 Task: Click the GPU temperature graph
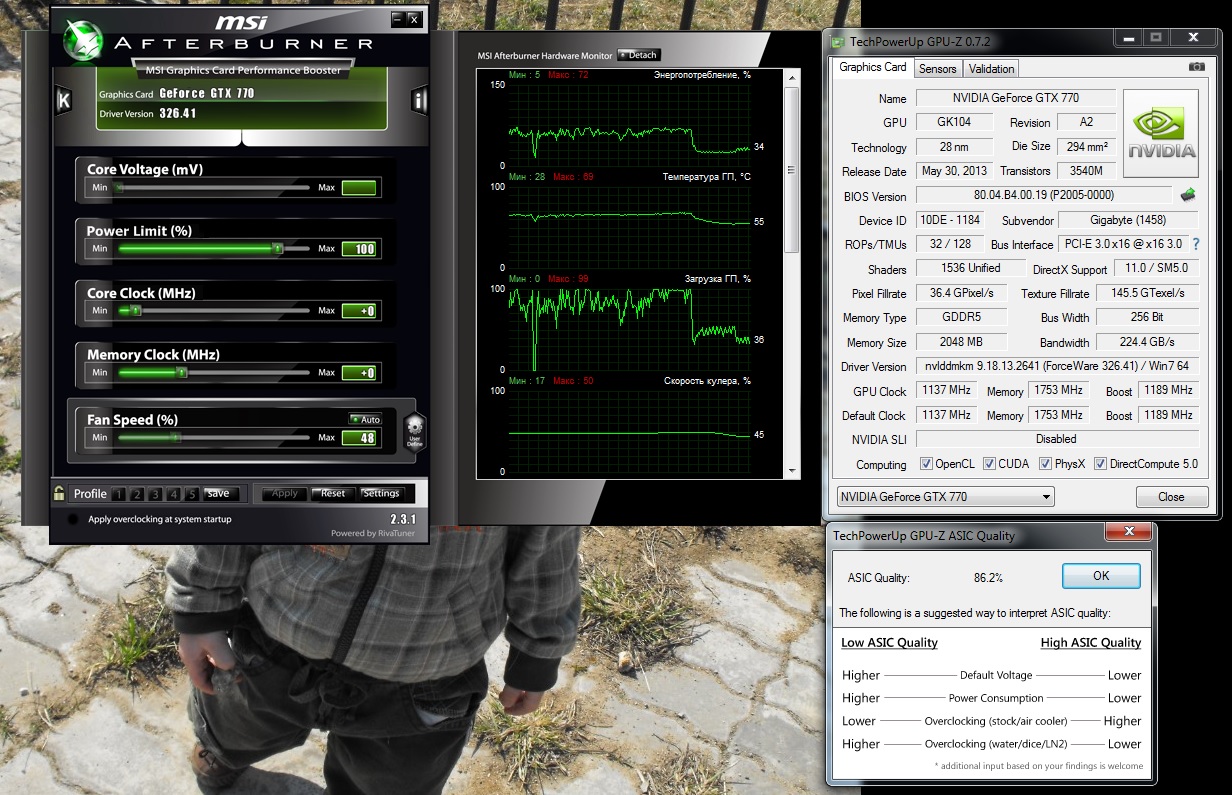[629, 227]
